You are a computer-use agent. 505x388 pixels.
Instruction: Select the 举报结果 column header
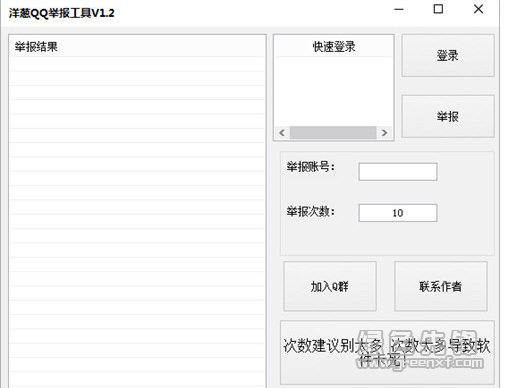137,47
